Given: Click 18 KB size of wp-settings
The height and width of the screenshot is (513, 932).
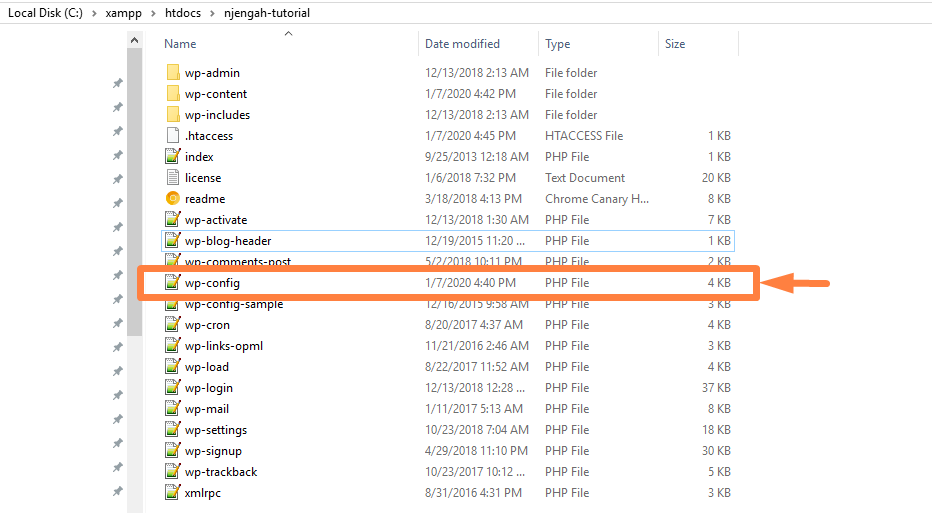Looking at the screenshot, I should (x=716, y=430).
